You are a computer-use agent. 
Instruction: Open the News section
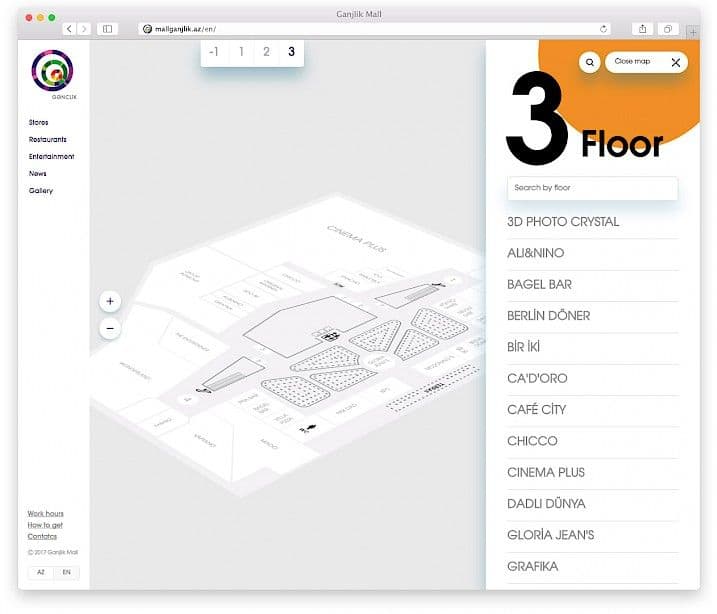pyautogui.click(x=37, y=173)
